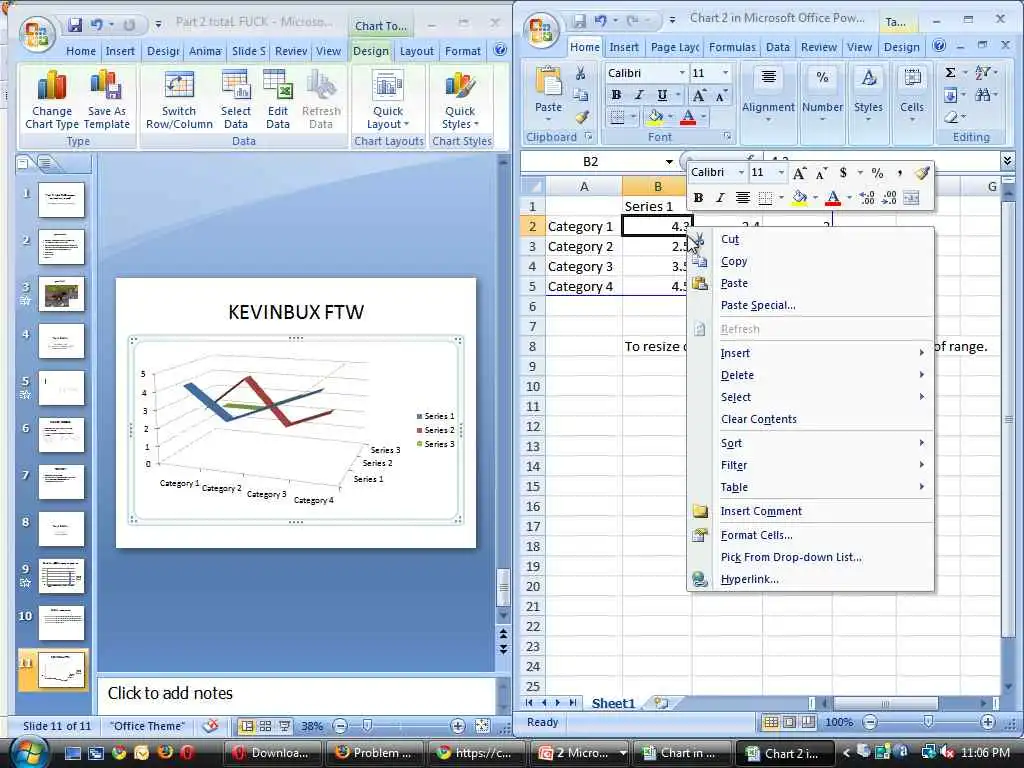Zoom out with Excel minus button
This screenshot has width=1024, height=768.
[870, 722]
